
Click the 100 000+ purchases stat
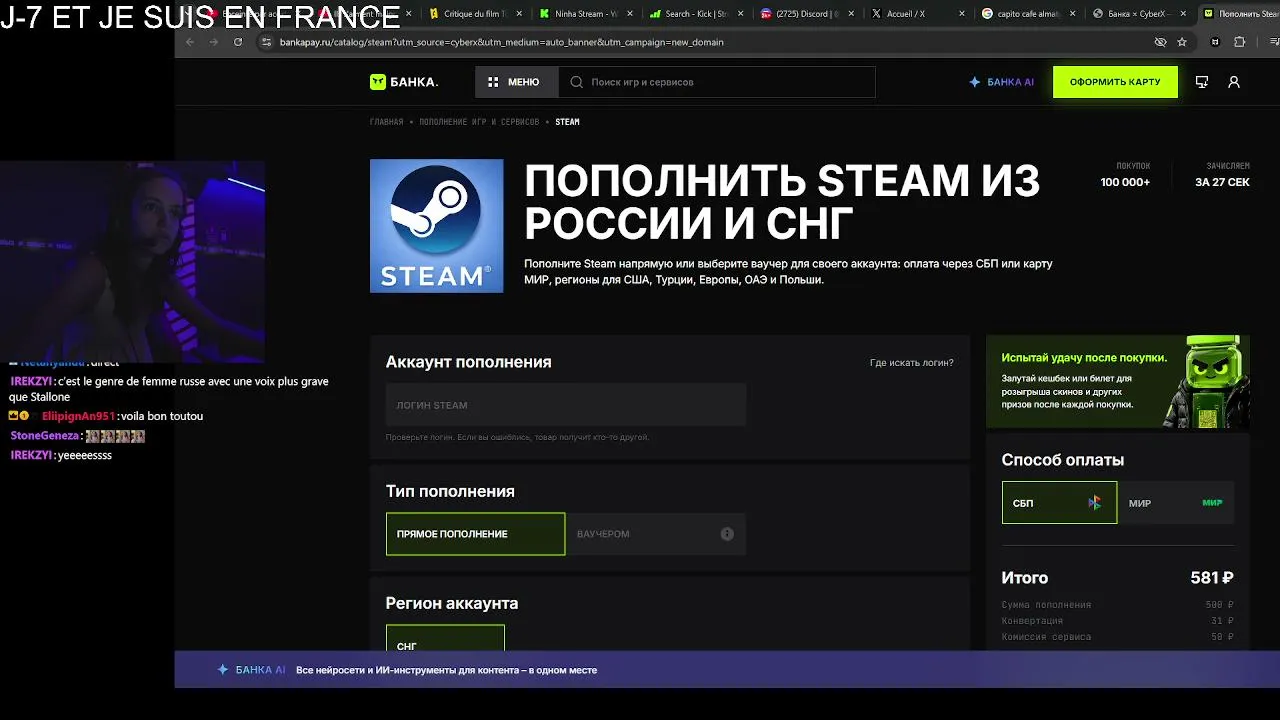[1125, 175]
